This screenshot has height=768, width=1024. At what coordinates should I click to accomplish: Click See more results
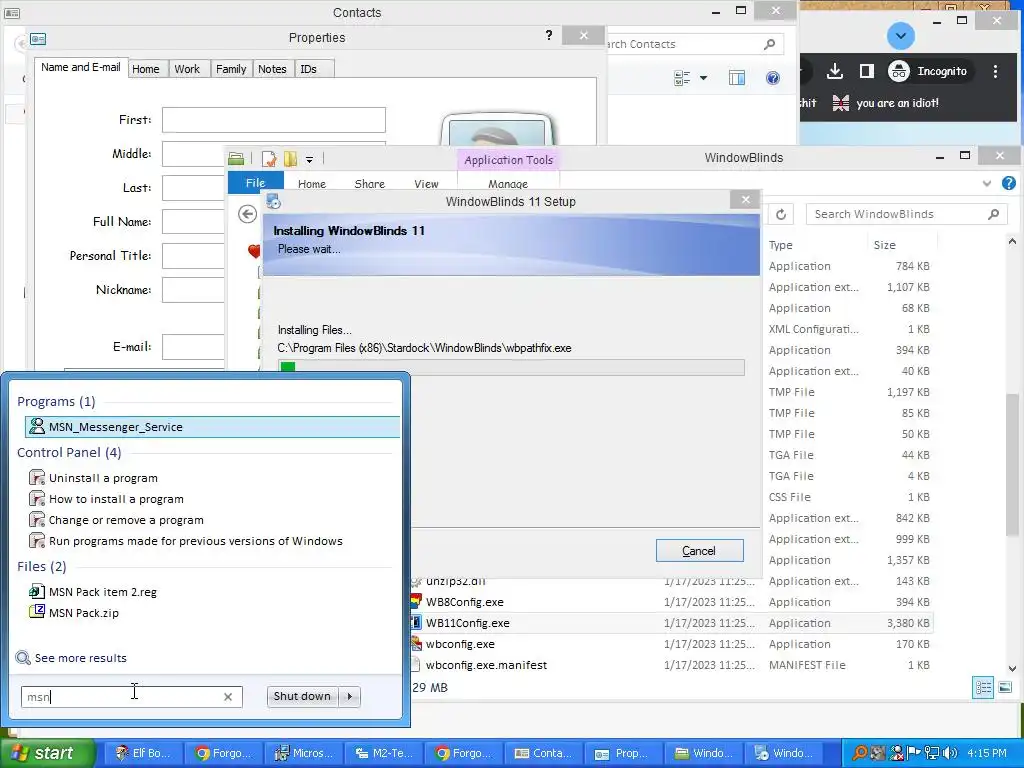click(71, 658)
